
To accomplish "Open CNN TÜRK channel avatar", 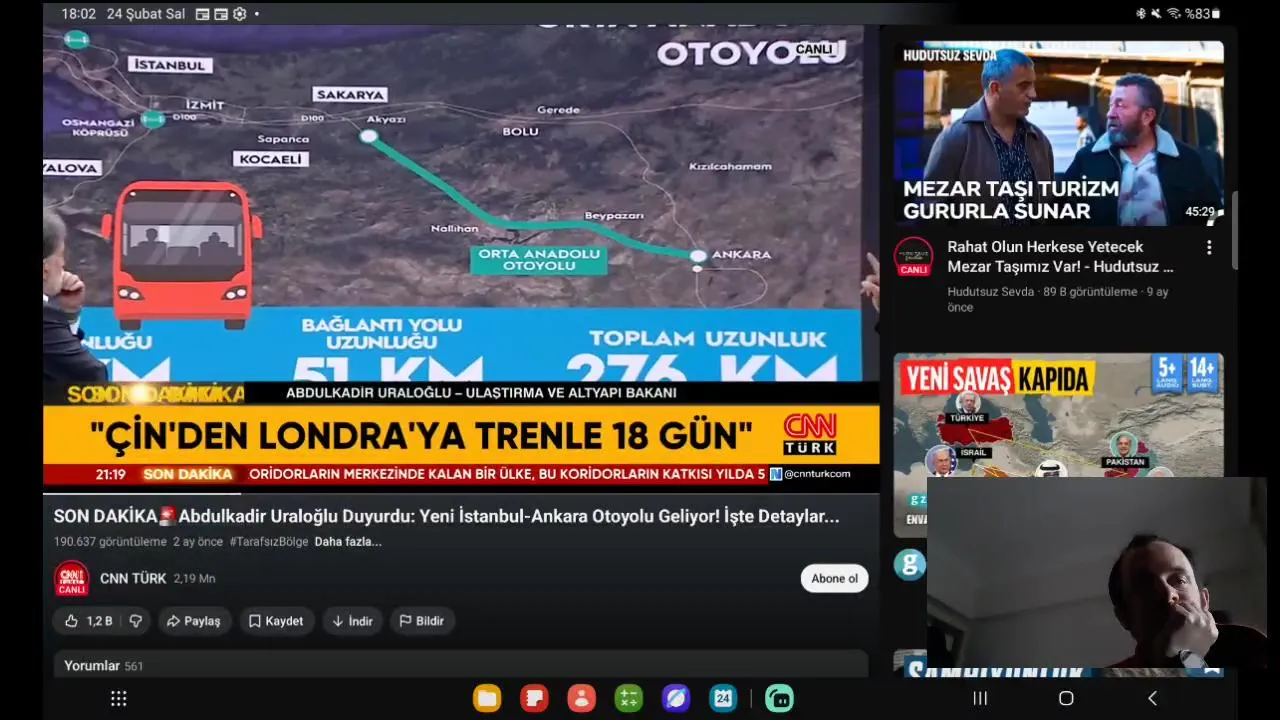I will tap(71, 579).
